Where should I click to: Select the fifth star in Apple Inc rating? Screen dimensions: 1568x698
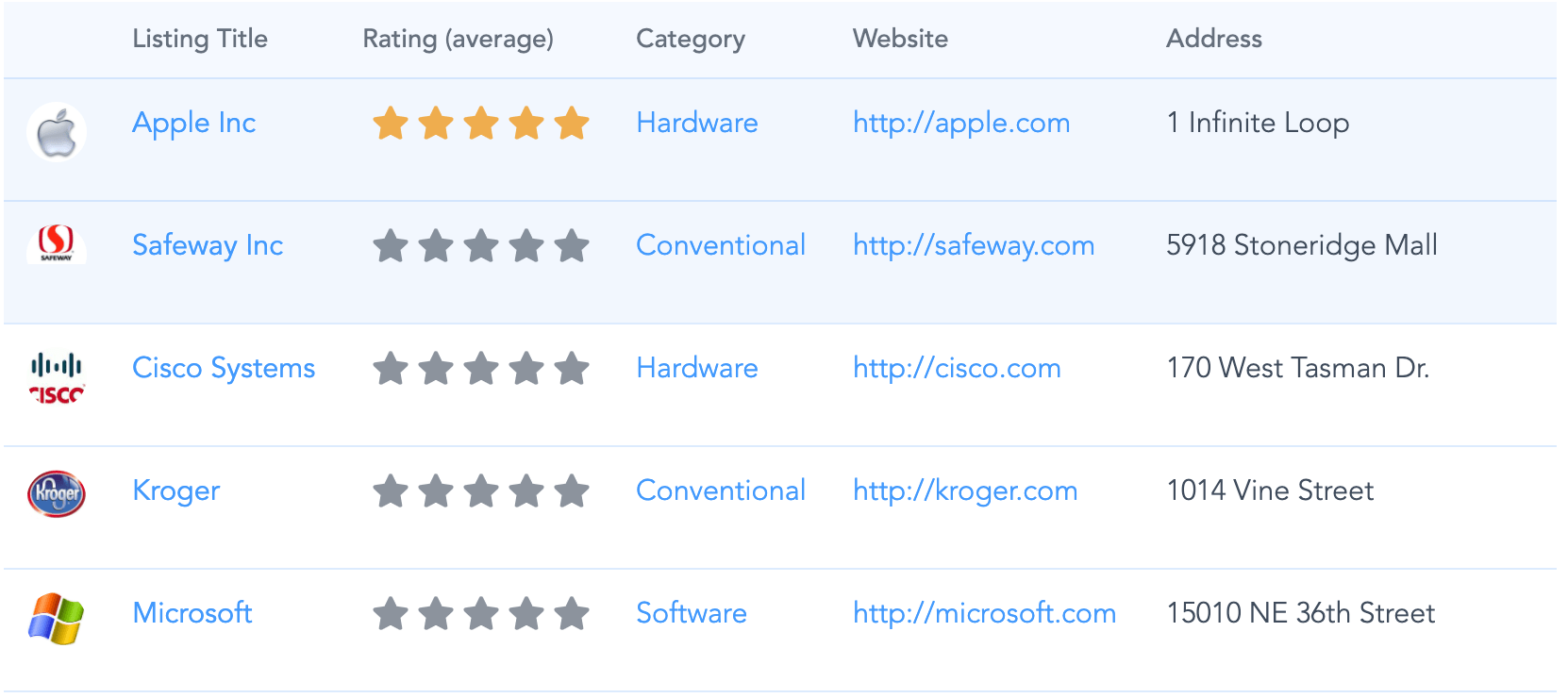click(572, 124)
